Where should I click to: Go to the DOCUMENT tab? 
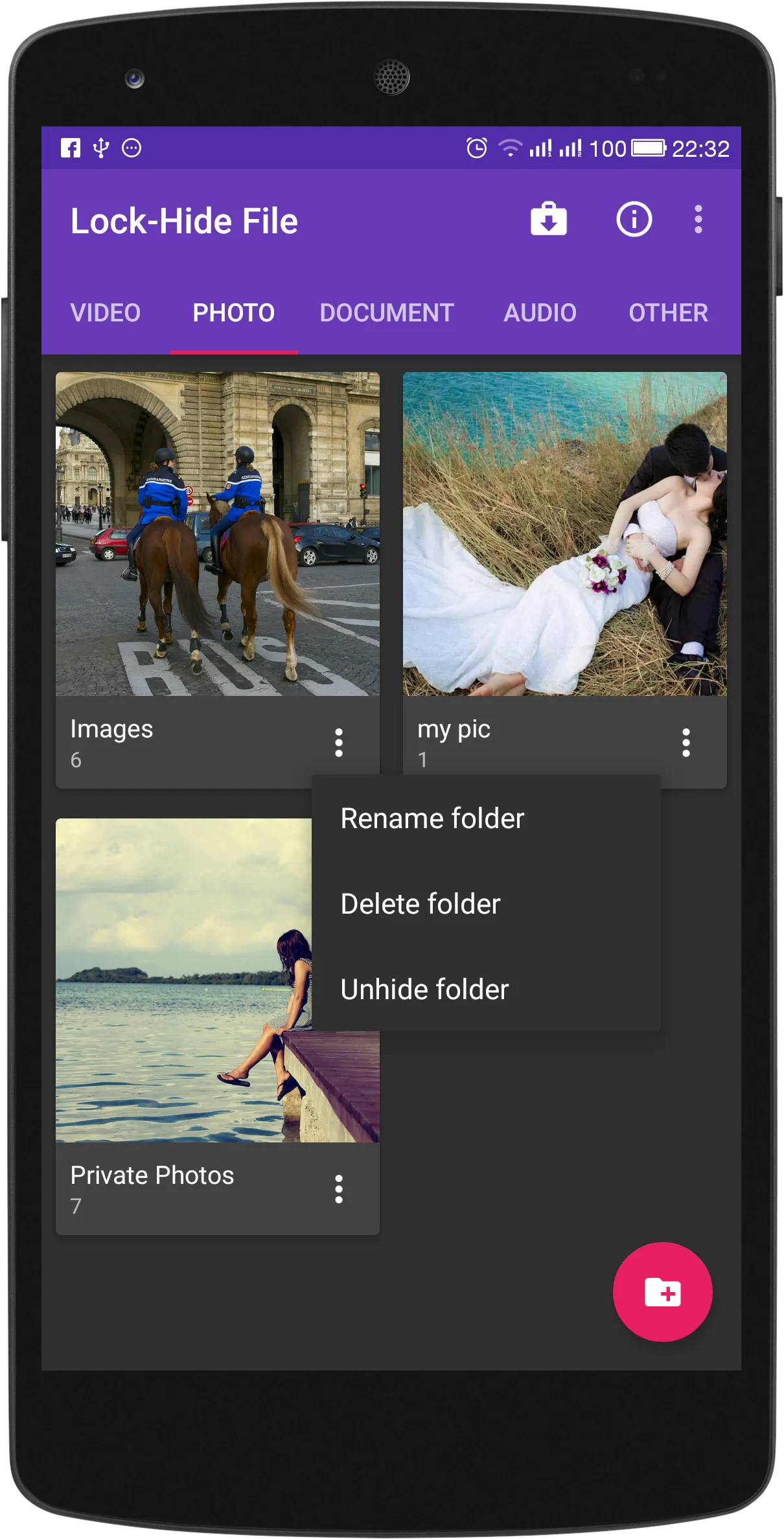click(x=387, y=313)
